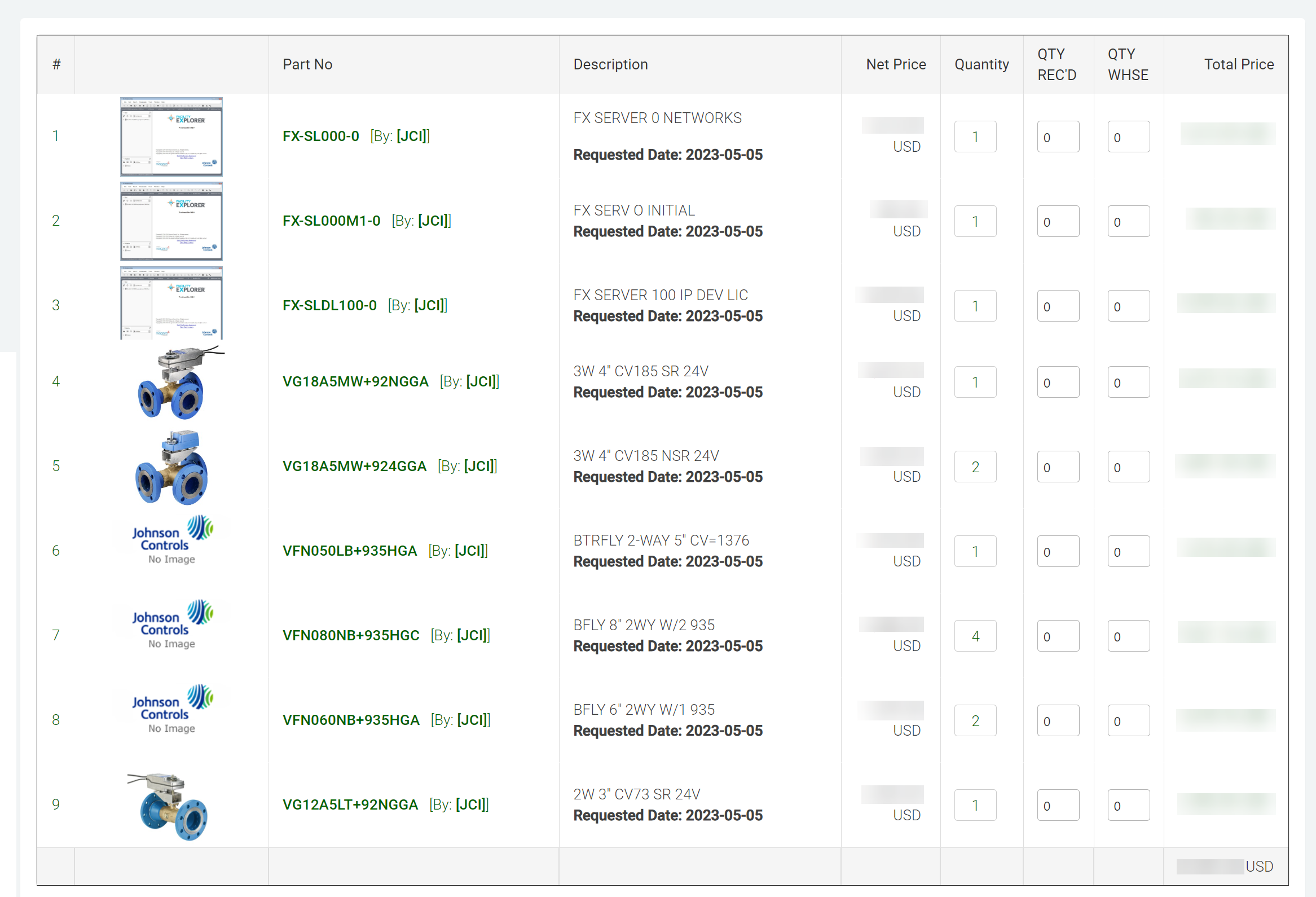Click the QTY REC'D field for row 9

(x=1057, y=805)
